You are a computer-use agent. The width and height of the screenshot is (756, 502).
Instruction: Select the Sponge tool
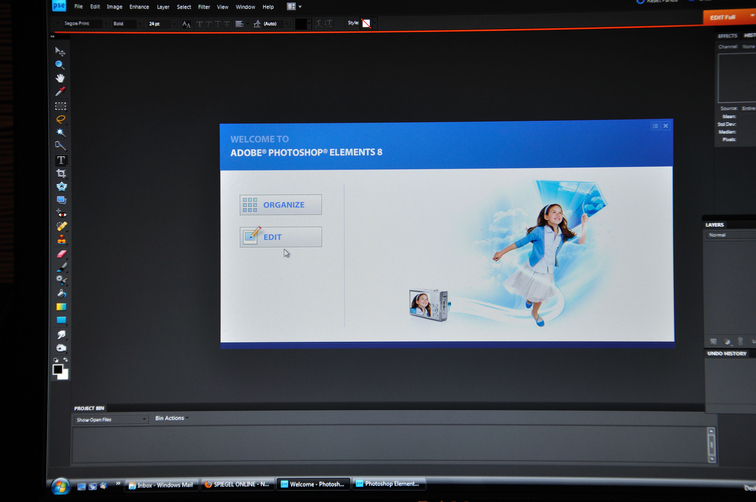tap(61, 348)
